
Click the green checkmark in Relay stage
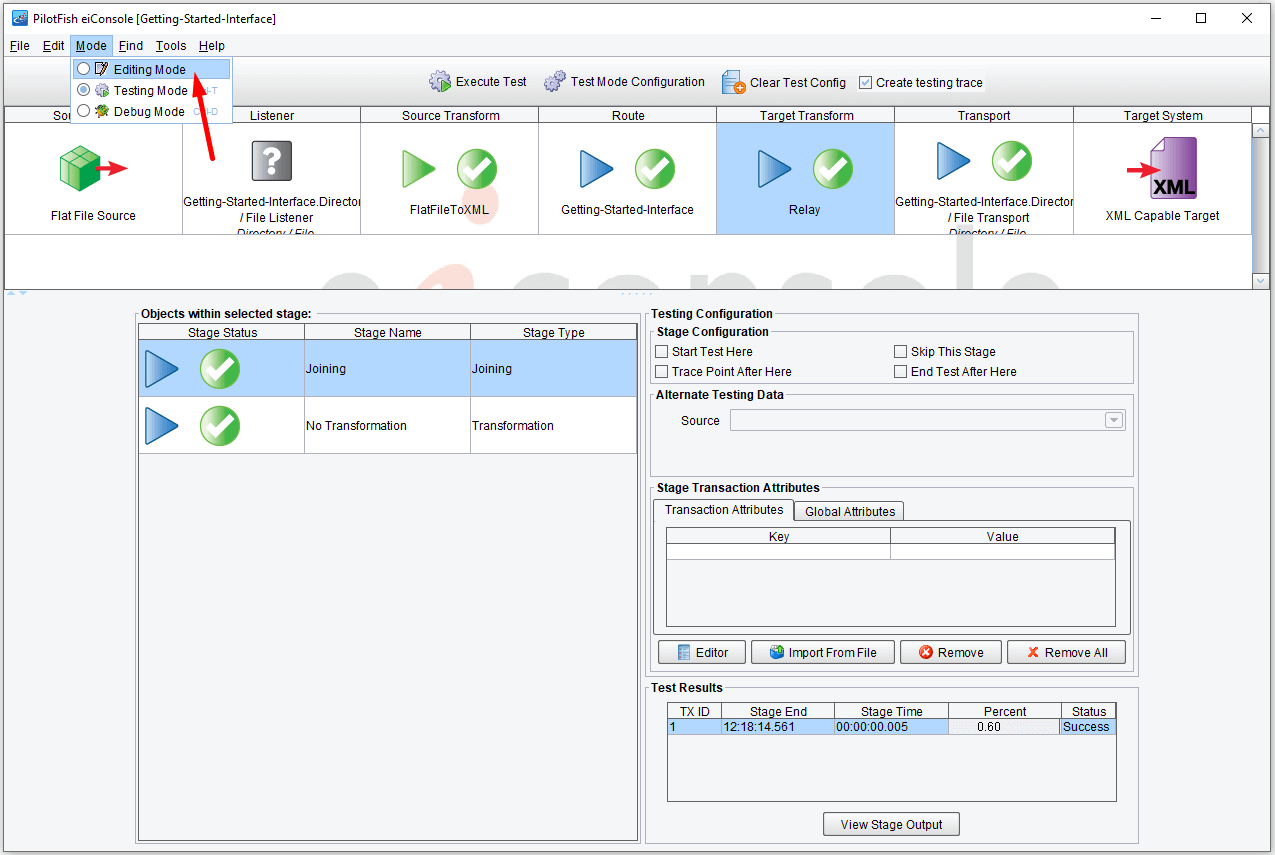click(x=833, y=169)
